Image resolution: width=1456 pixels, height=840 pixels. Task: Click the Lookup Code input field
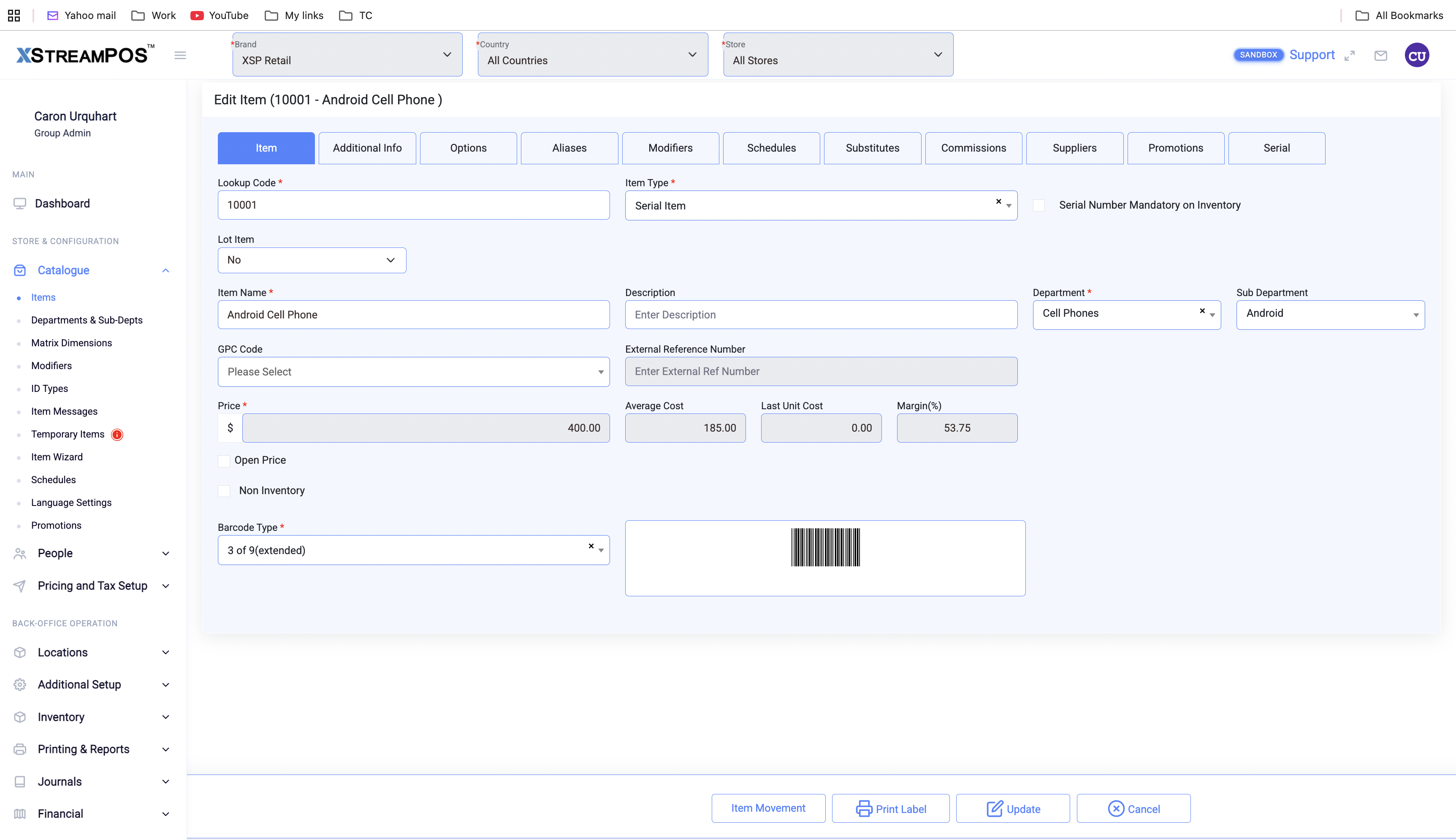[x=413, y=205]
